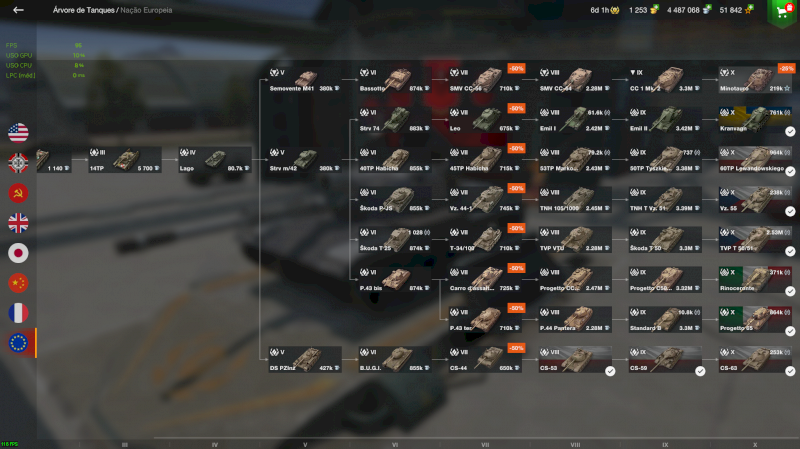Click the checkmark on Kranvagn tank
This screenshot has height=449, width=800.
[790, 132]
